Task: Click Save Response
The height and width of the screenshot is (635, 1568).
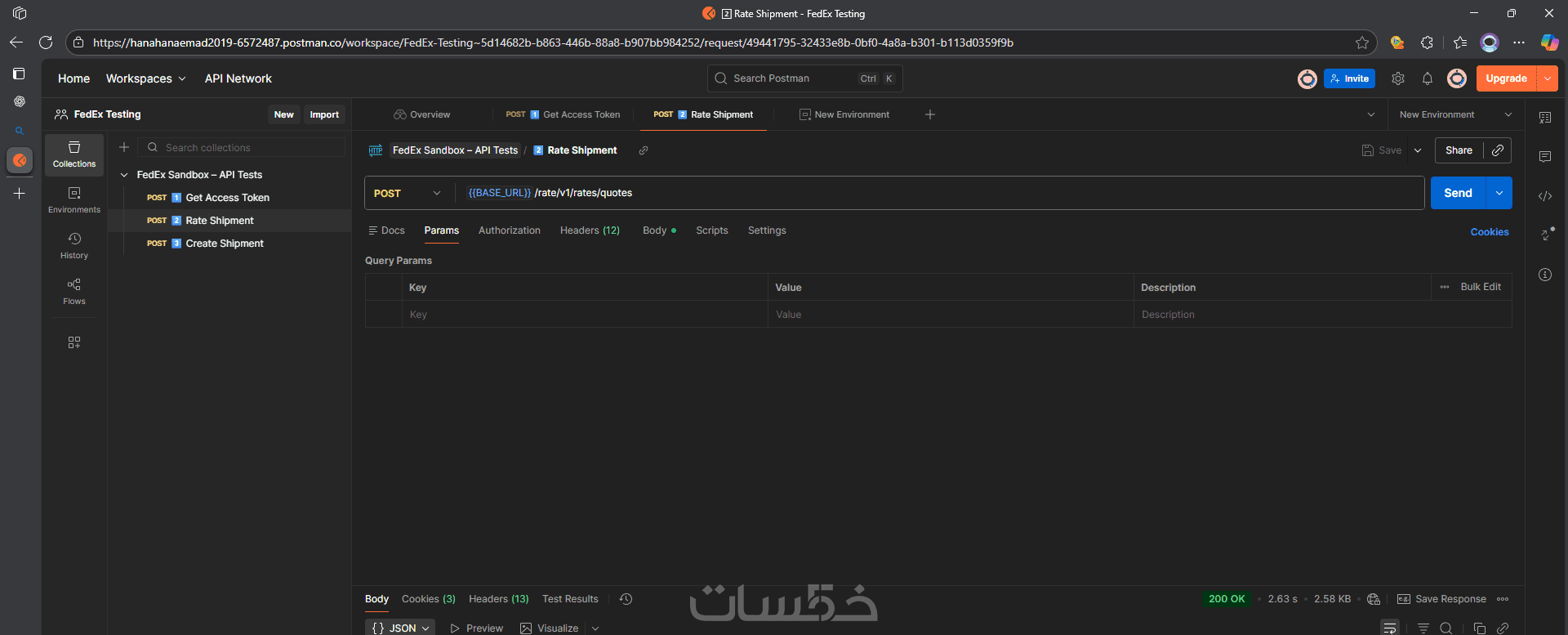Action: tap(1441, 599)
